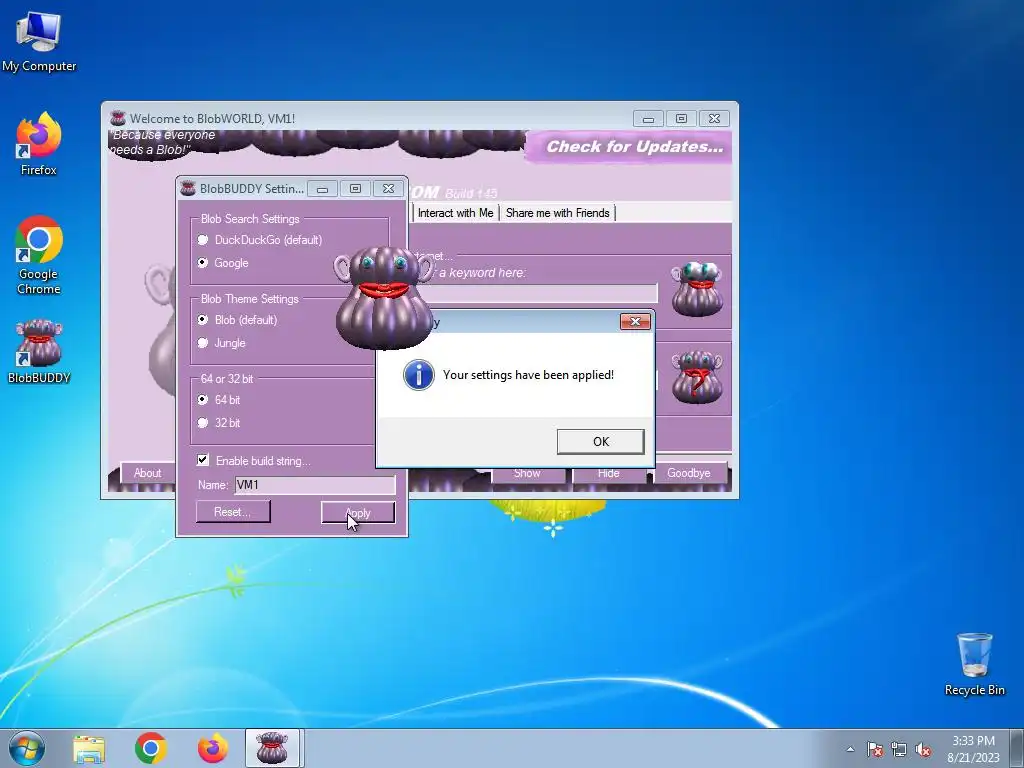Screen dimensions: 1024x768
Task: Close the BlobWORLD main window
Action: tap(714, 119)
